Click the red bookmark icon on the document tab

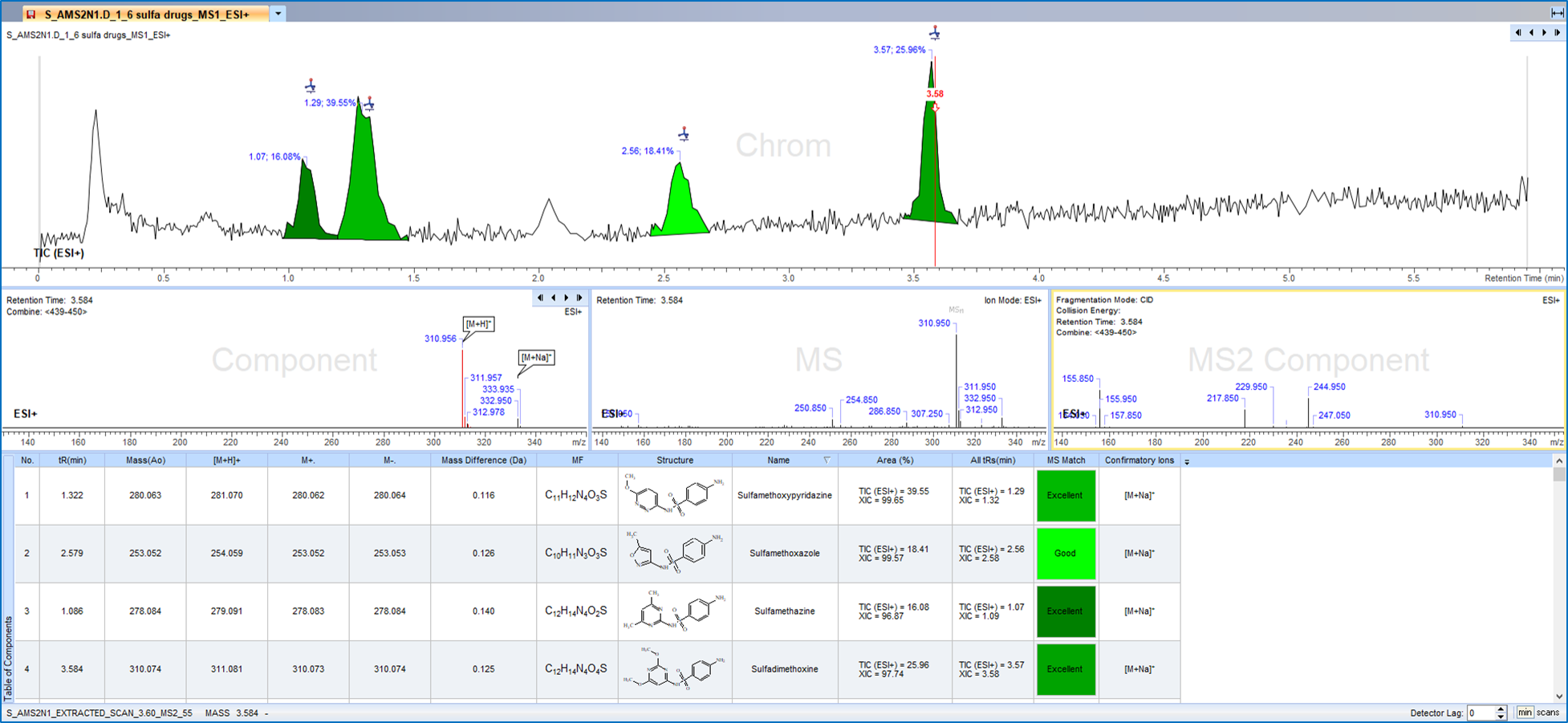tap(29, 13)
